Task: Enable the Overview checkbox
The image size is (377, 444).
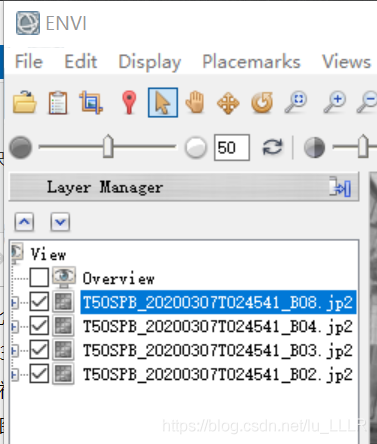Action: point(39,277)
